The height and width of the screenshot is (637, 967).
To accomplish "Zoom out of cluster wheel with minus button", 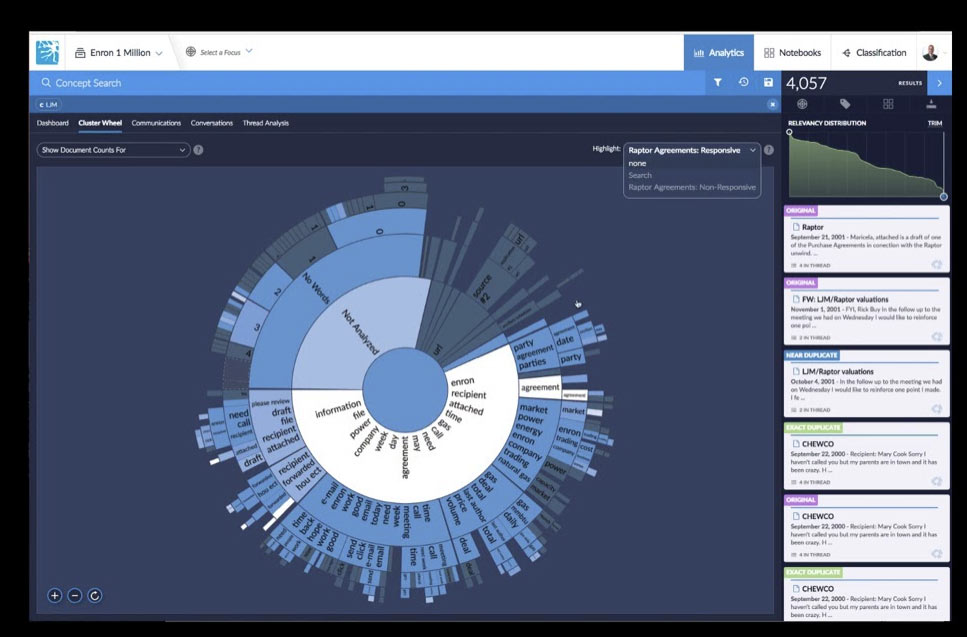I will [x=75, y=596].
